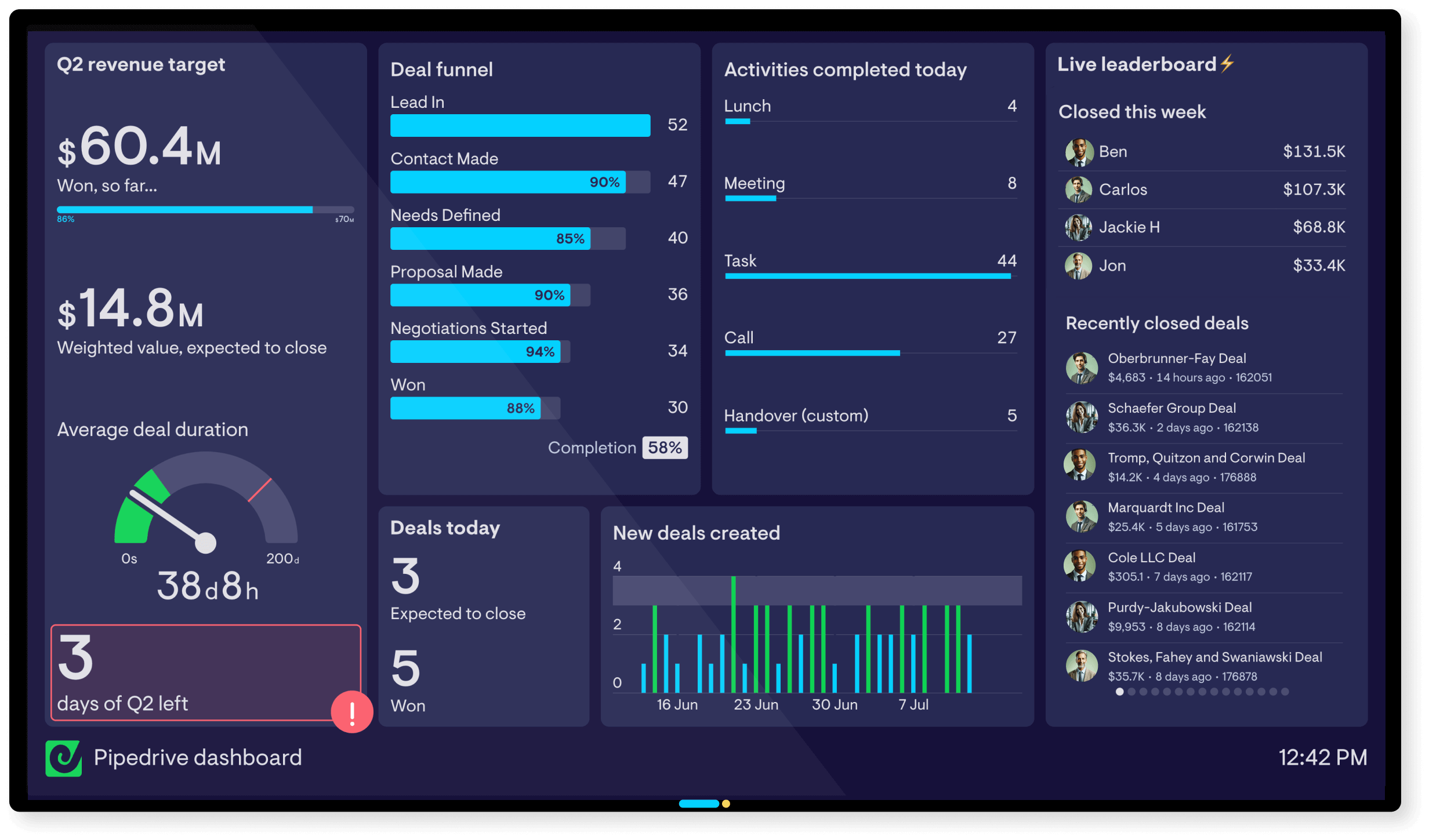Select the last pagination dot in recently closed deals

click(1285, 692)
